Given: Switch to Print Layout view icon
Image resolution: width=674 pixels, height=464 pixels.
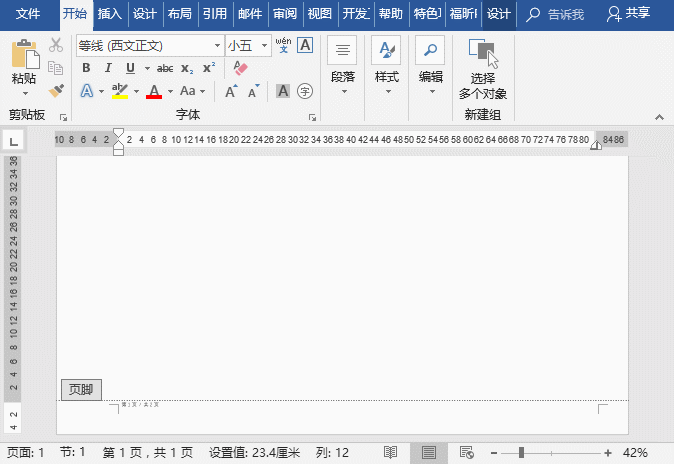Looking at the screenshot, I should (429, 452).
